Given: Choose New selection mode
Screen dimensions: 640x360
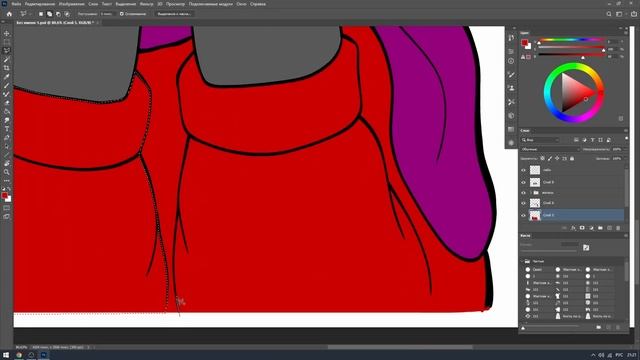Looking at the screenshot, I should (41, 14).
